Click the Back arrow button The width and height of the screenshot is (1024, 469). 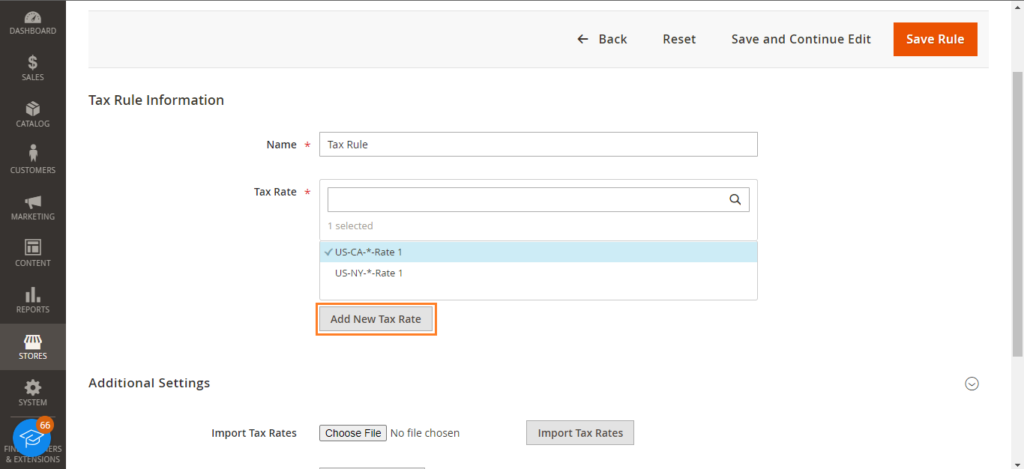601,39
